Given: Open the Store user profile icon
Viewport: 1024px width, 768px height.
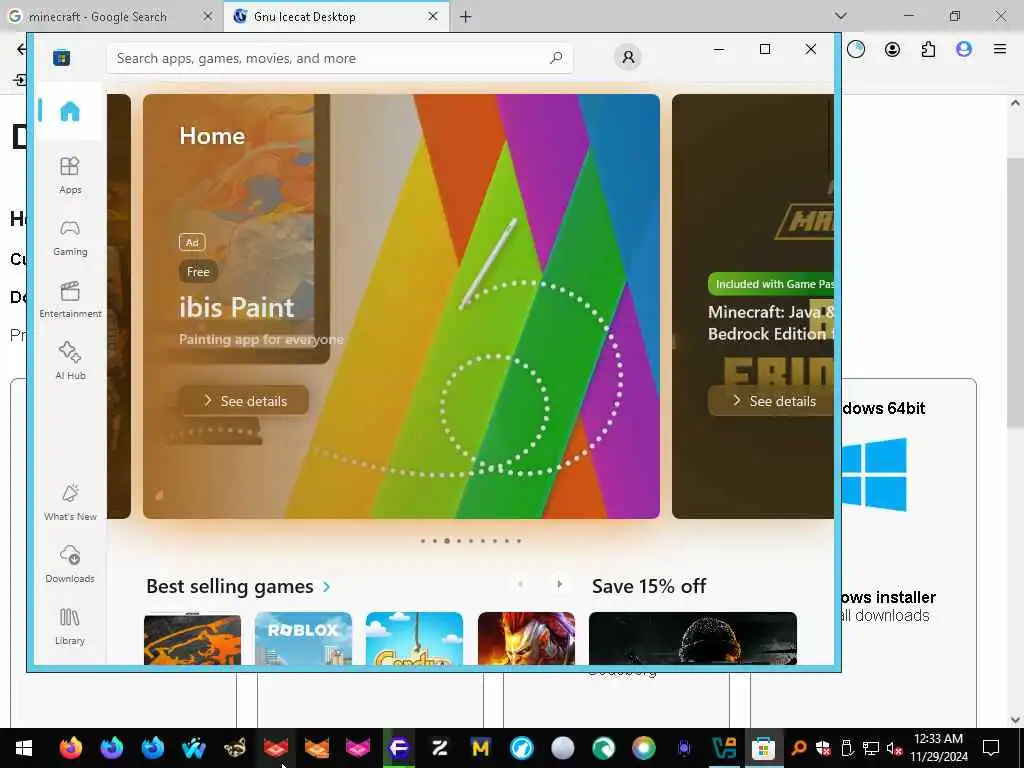Looking at the screenshot, I should coord(628,57).
